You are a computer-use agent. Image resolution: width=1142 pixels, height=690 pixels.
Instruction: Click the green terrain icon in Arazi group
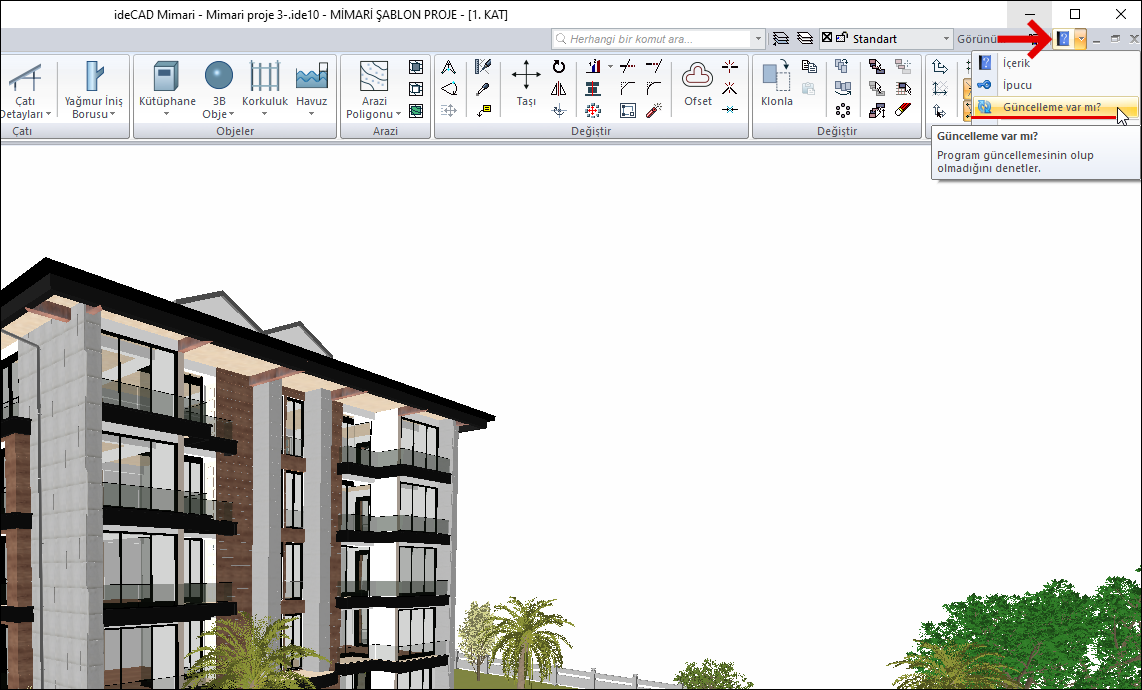click(x=416, y=111)
